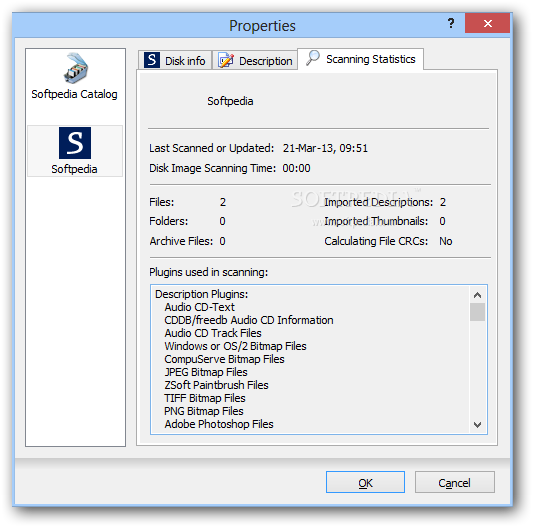Click the S icon on Disk info tab
533x527 pixels.
click(152, 60)
